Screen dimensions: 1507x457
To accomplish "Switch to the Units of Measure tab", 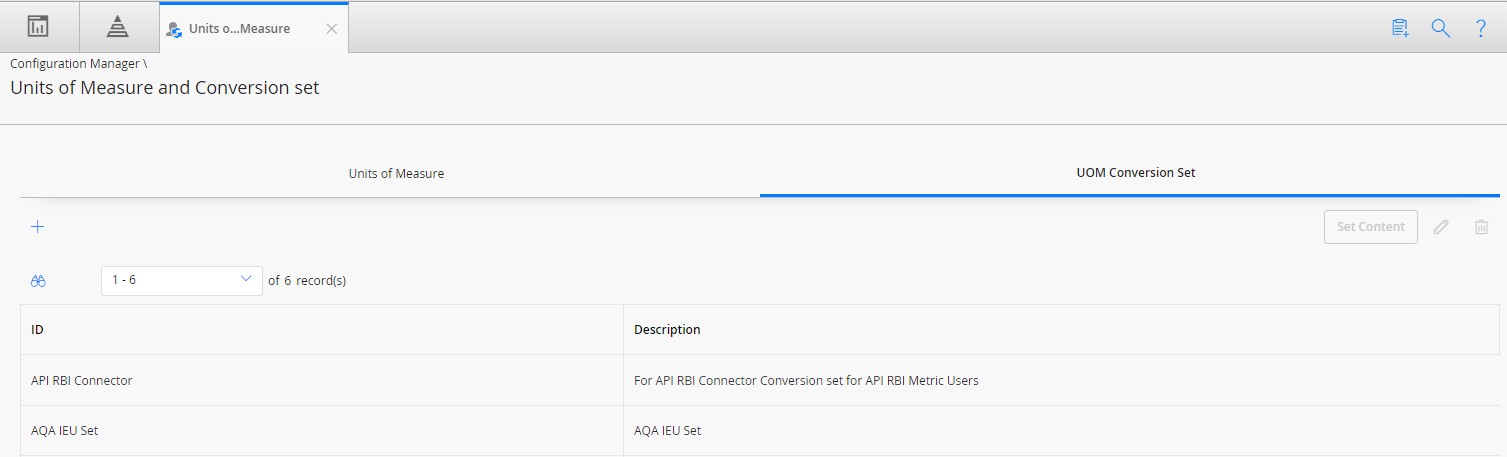I will pyautogui.click(x=396, y=173).
